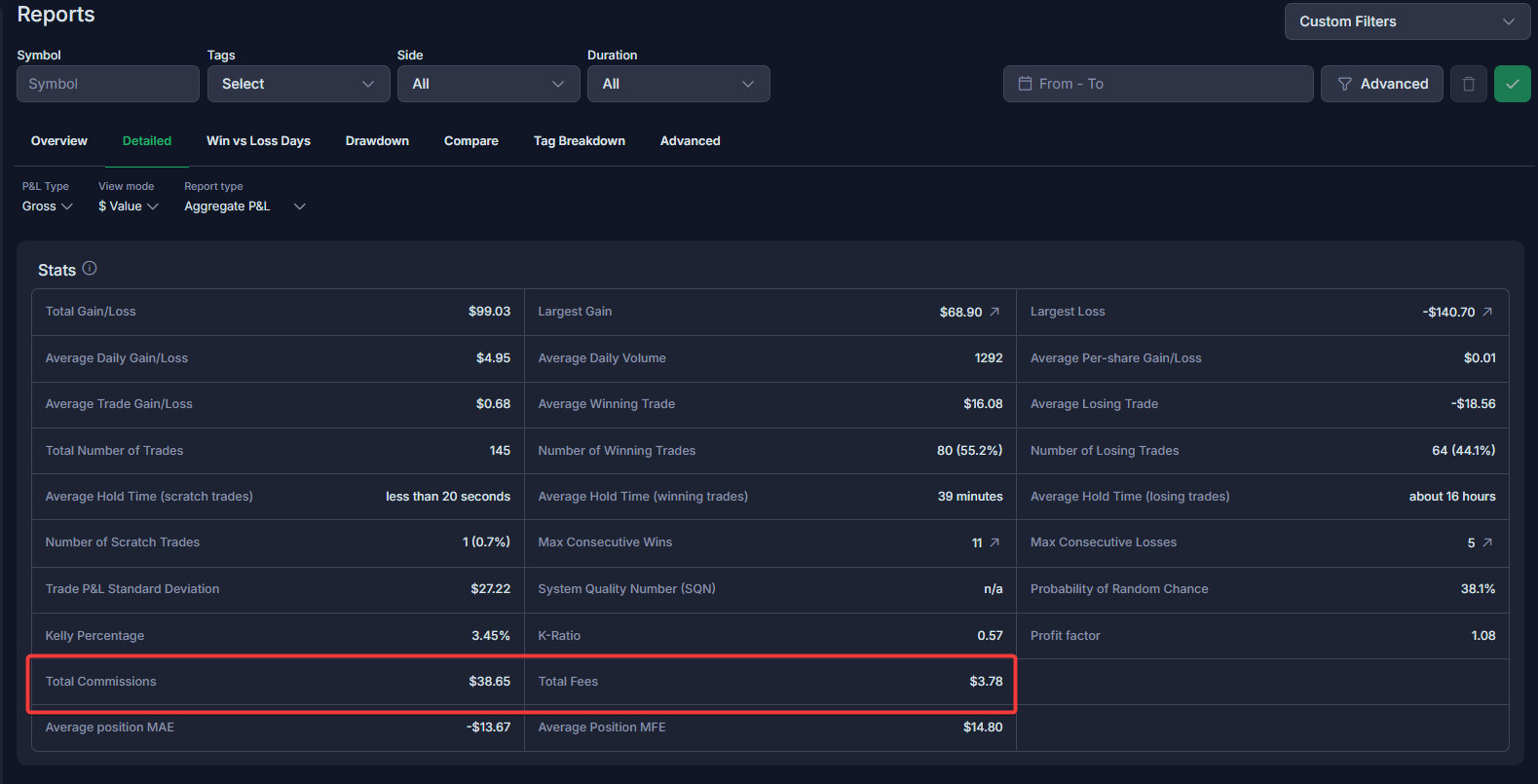
Task: Open the Max Consecutive Losses arrow link
Action: pyautogui.click(x=1487, y=542)
